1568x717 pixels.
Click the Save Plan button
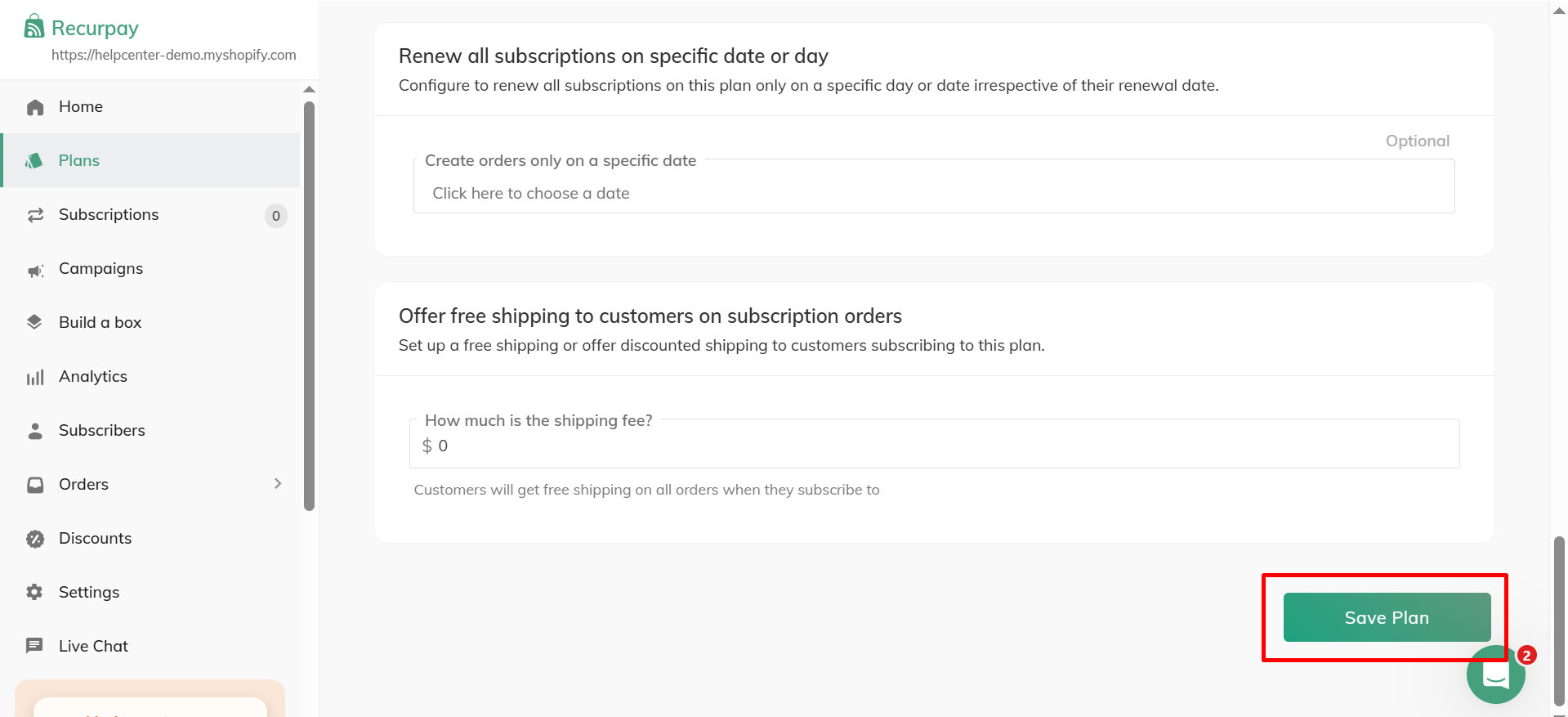pyautogui.click(x=1387, y=617)
